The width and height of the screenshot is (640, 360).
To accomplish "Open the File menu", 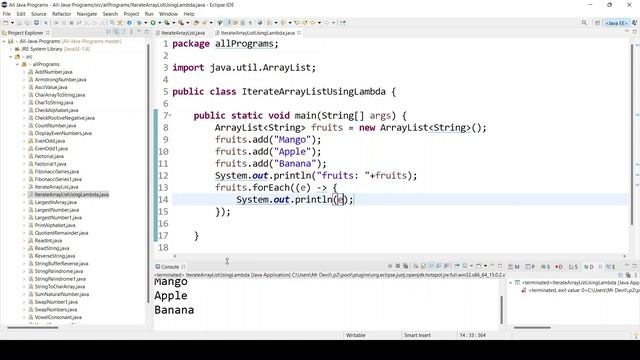I will point(7,14).
